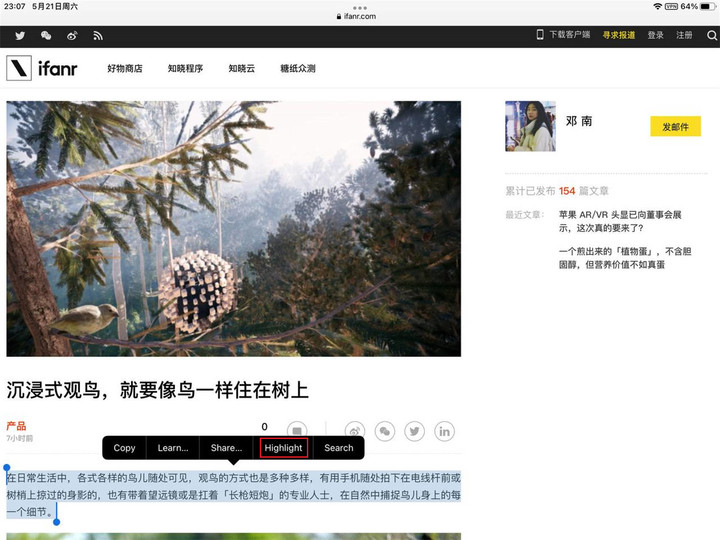Open the search magnifier icon
This screenshot has width=720, height=540.
[712, 35]
